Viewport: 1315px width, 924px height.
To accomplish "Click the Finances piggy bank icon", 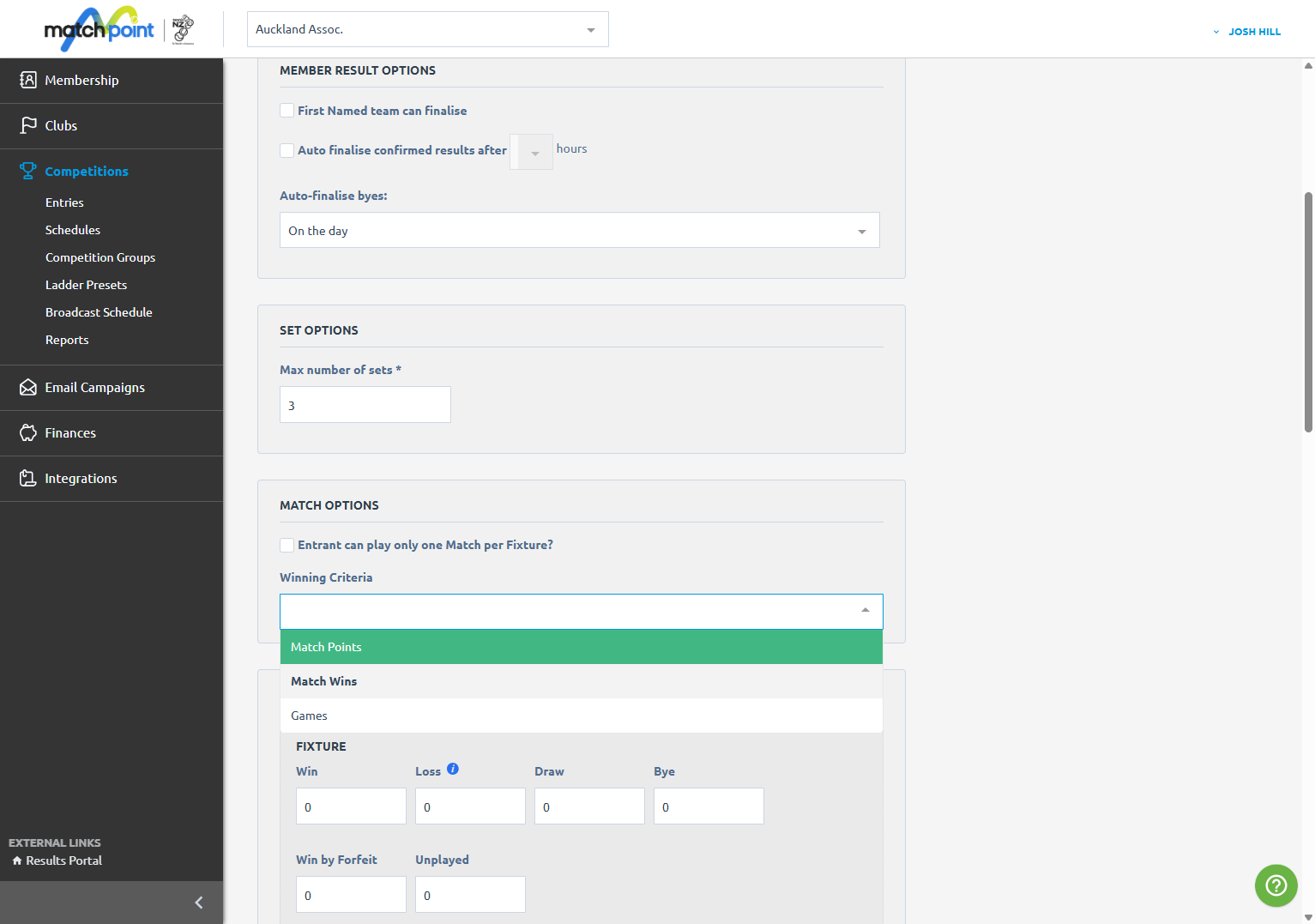I will (28, 432).
